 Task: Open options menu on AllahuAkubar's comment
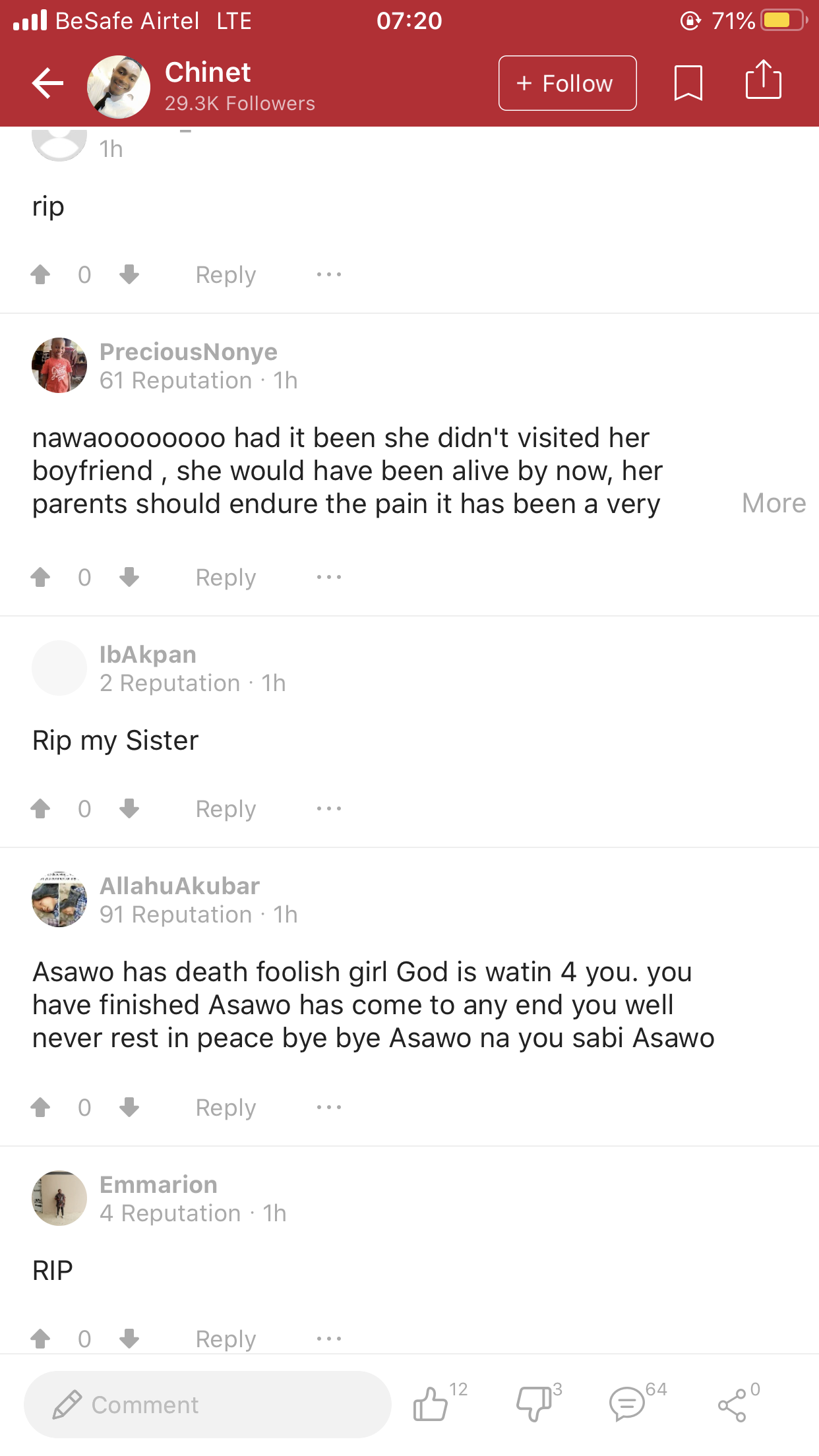point(328,1107)
